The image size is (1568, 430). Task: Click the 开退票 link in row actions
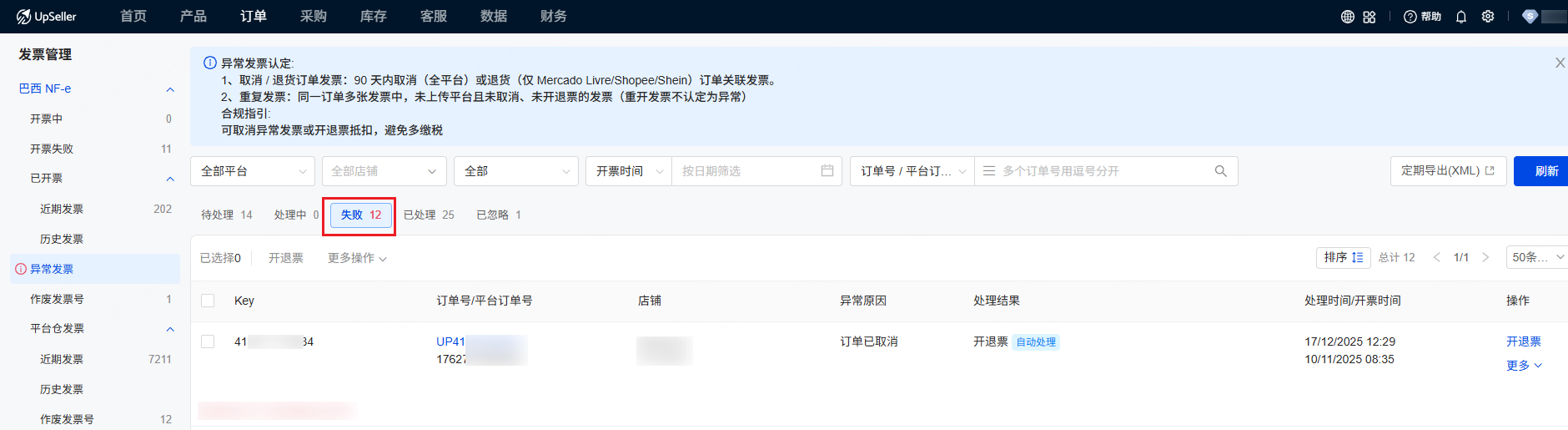[1523, 341]
